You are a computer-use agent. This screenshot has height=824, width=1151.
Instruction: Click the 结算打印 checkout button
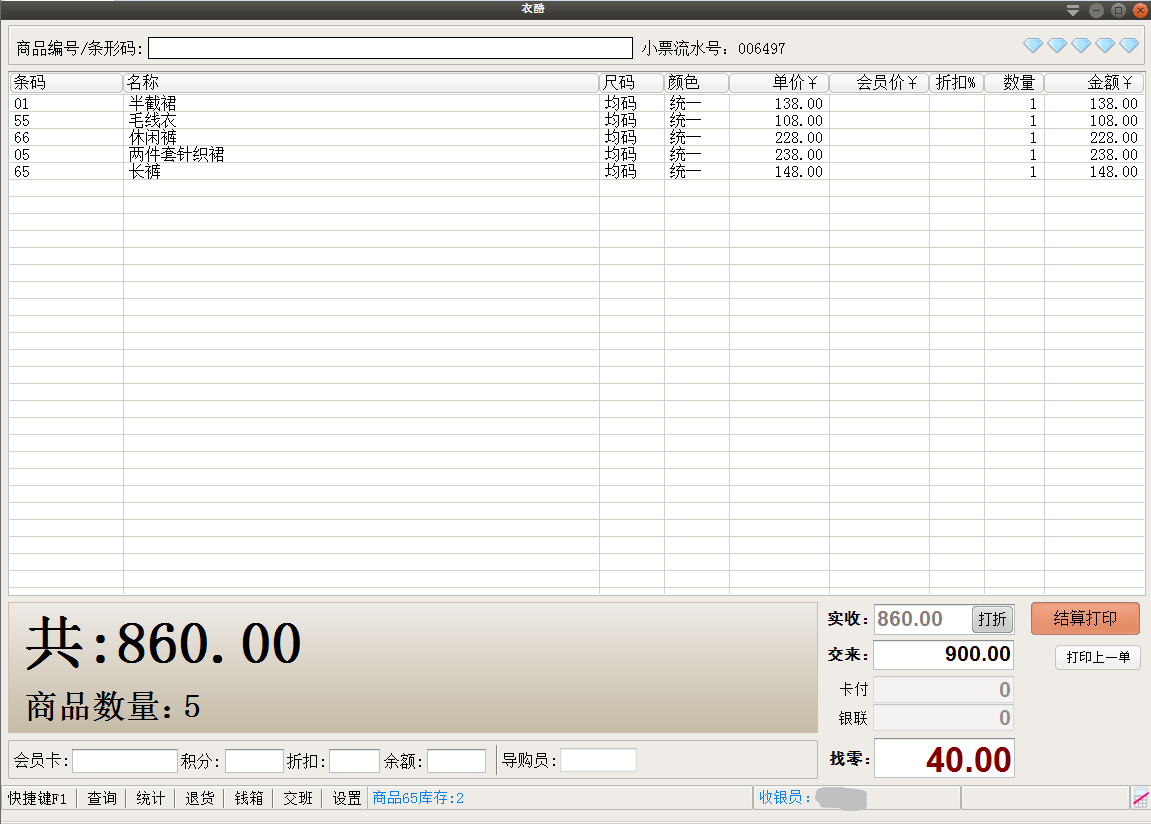pyautogui.click(x=1085, y=618)
